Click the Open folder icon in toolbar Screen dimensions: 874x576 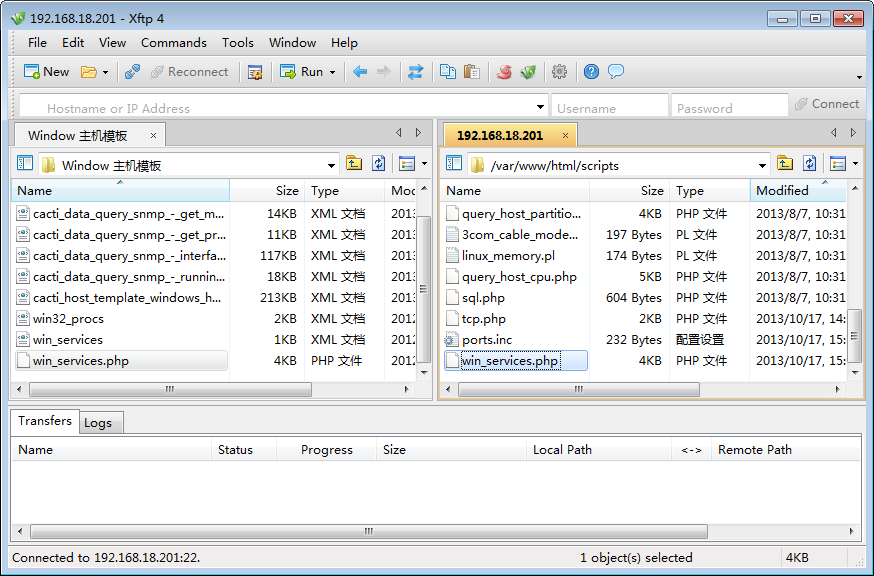(x=88, y=72)
